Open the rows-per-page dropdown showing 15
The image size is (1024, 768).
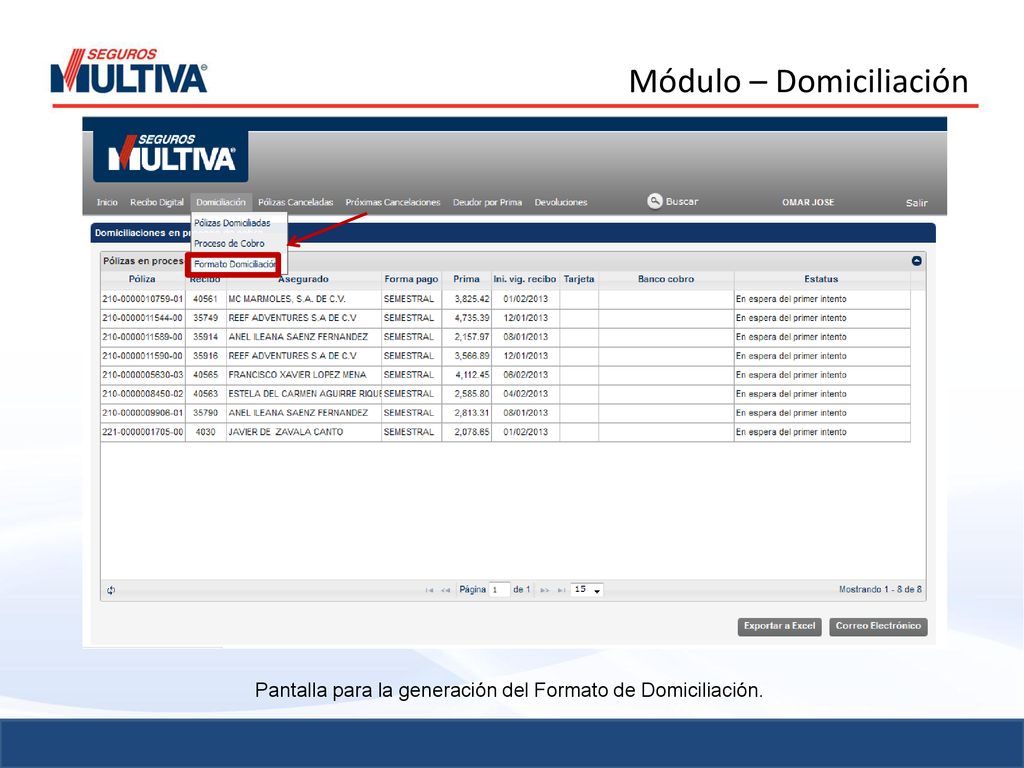(x=586, y=590)
